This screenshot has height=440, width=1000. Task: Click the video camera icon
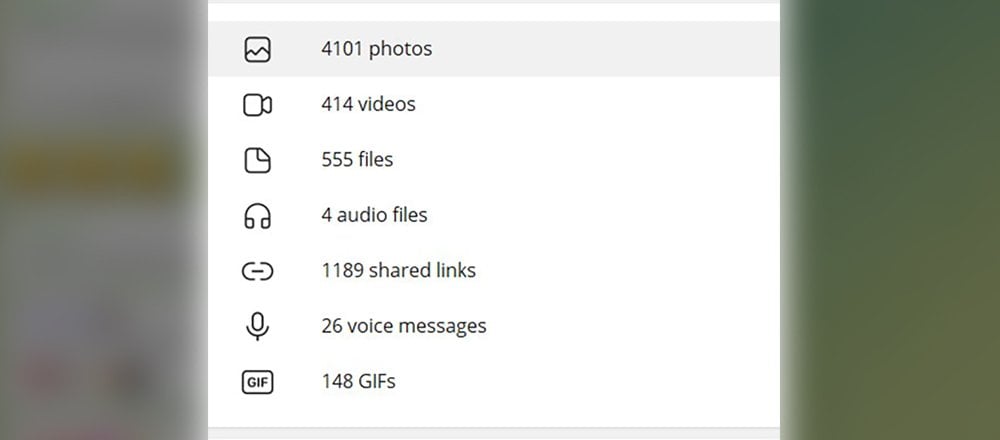pos(258,105)
